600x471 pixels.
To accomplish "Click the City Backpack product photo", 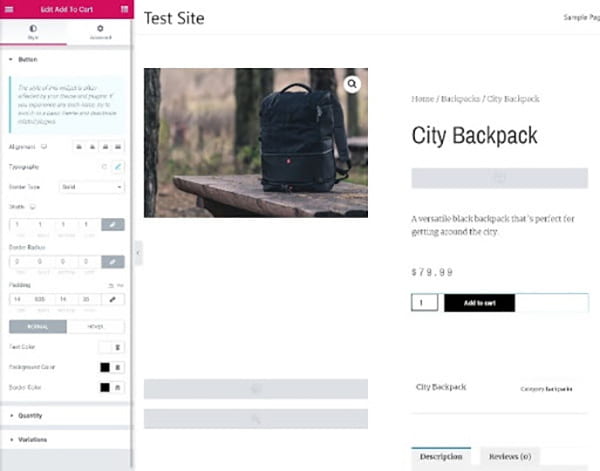I will (256, 143).
